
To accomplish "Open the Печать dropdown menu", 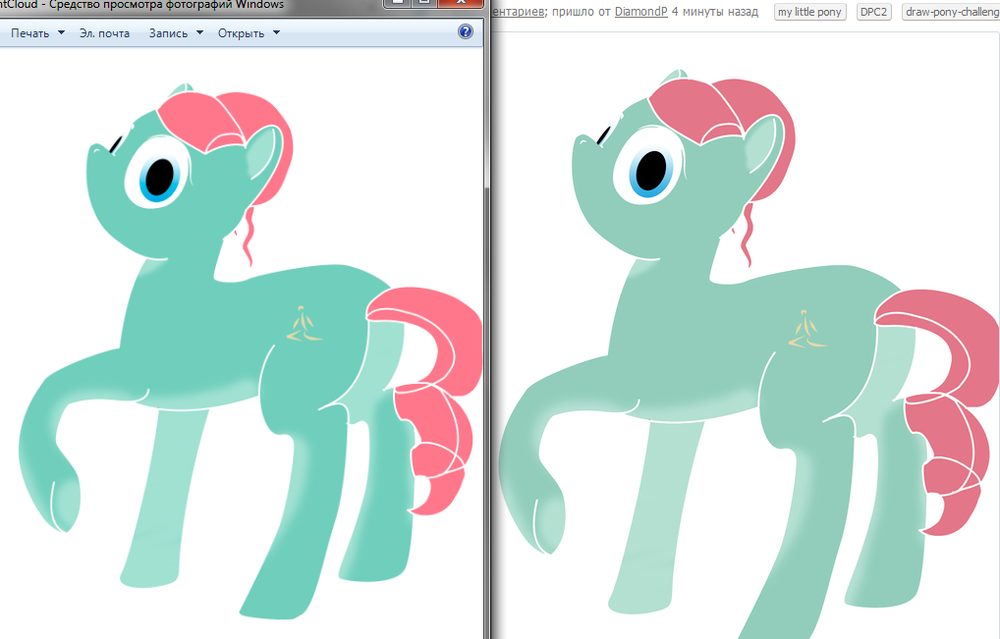I will (37, 33).
